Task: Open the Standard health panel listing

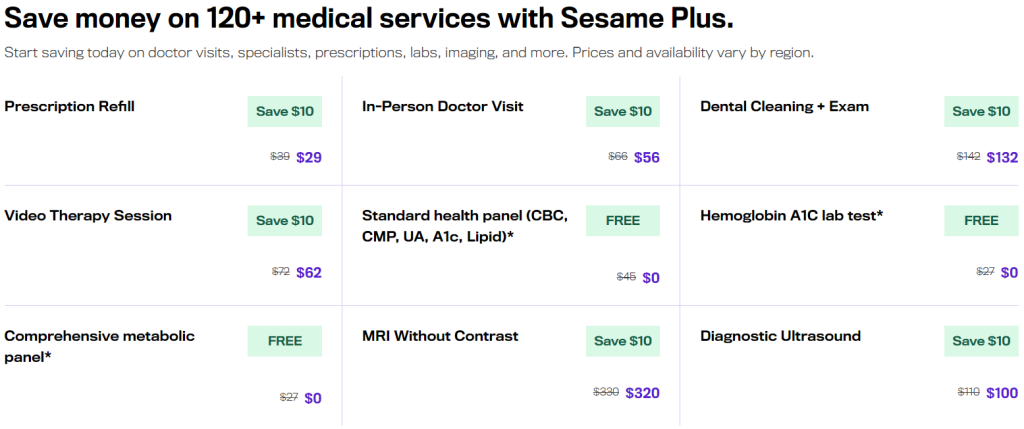Action: pos(465,226)
